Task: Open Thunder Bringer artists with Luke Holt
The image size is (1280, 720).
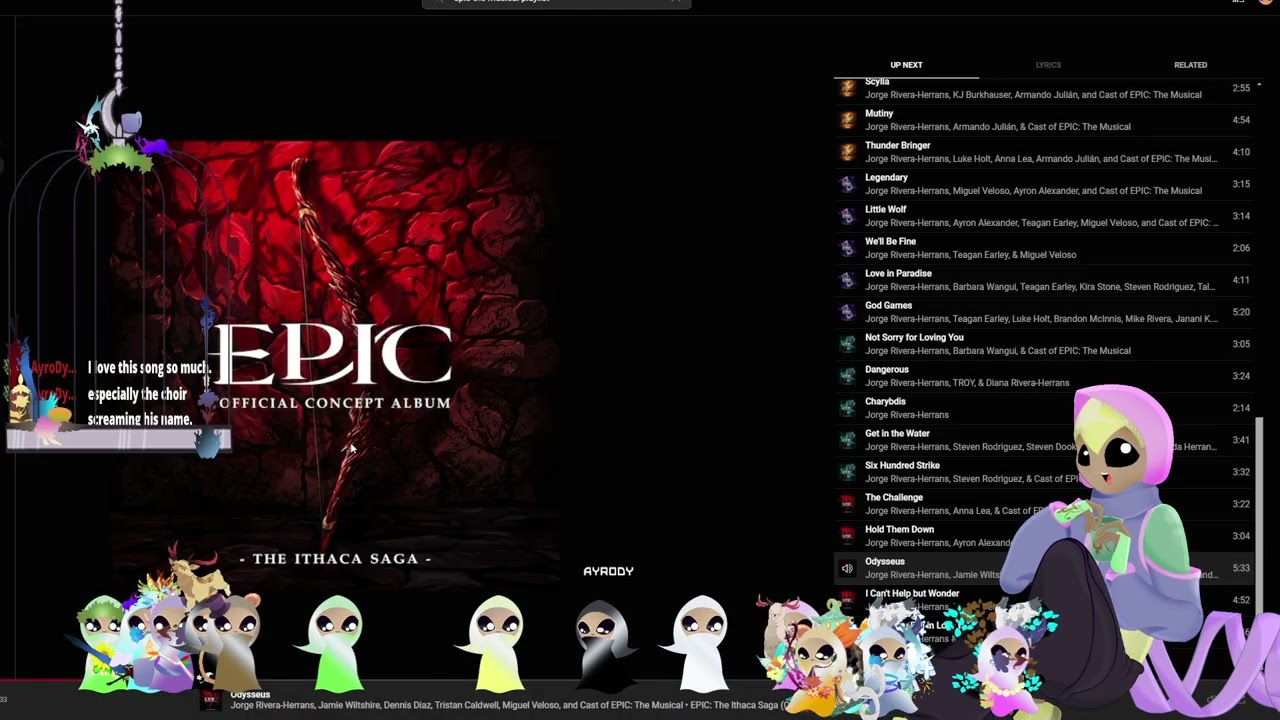Action: 1040,159
